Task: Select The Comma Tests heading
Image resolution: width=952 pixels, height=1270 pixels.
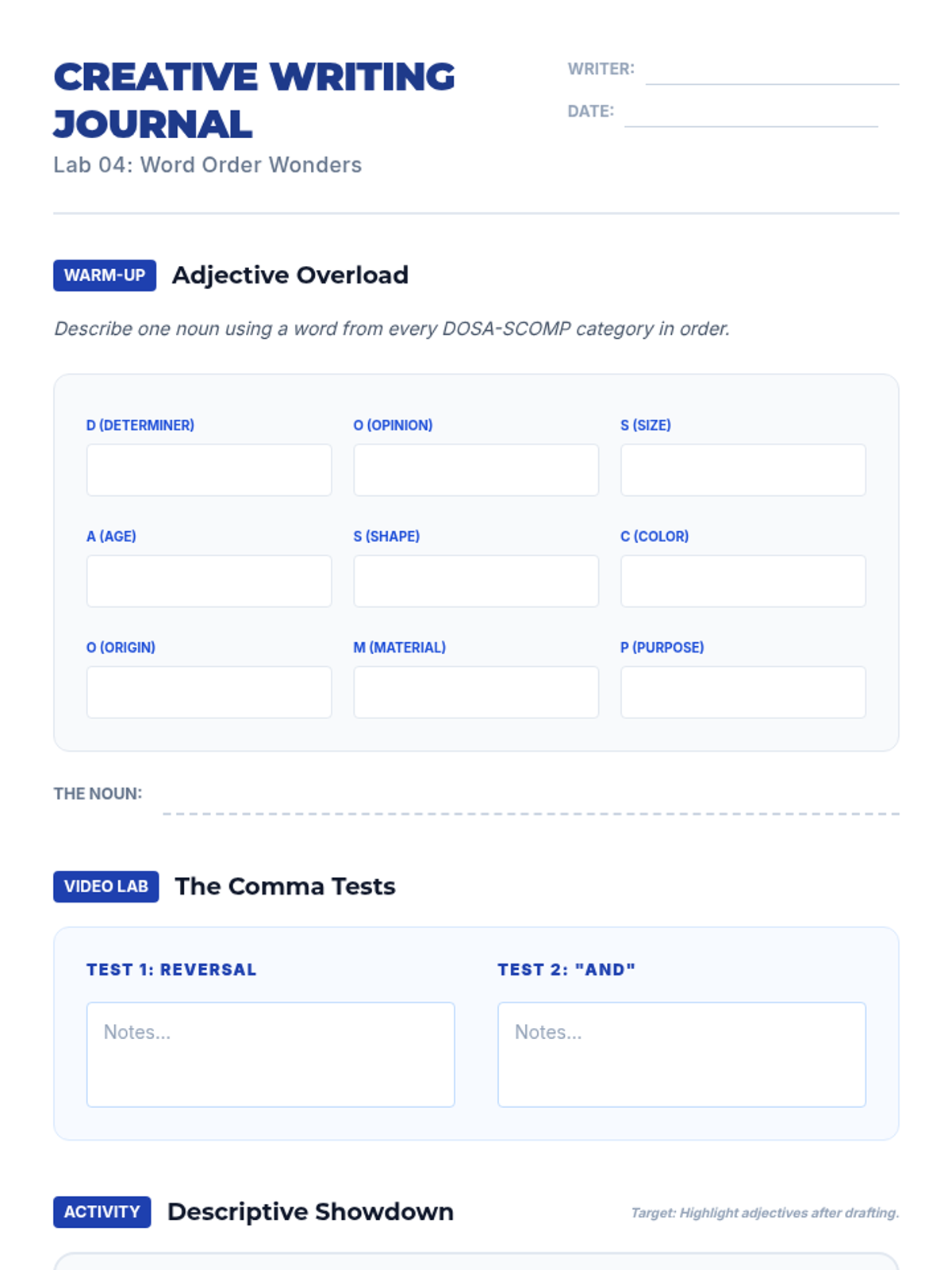Action: [285, 887]
